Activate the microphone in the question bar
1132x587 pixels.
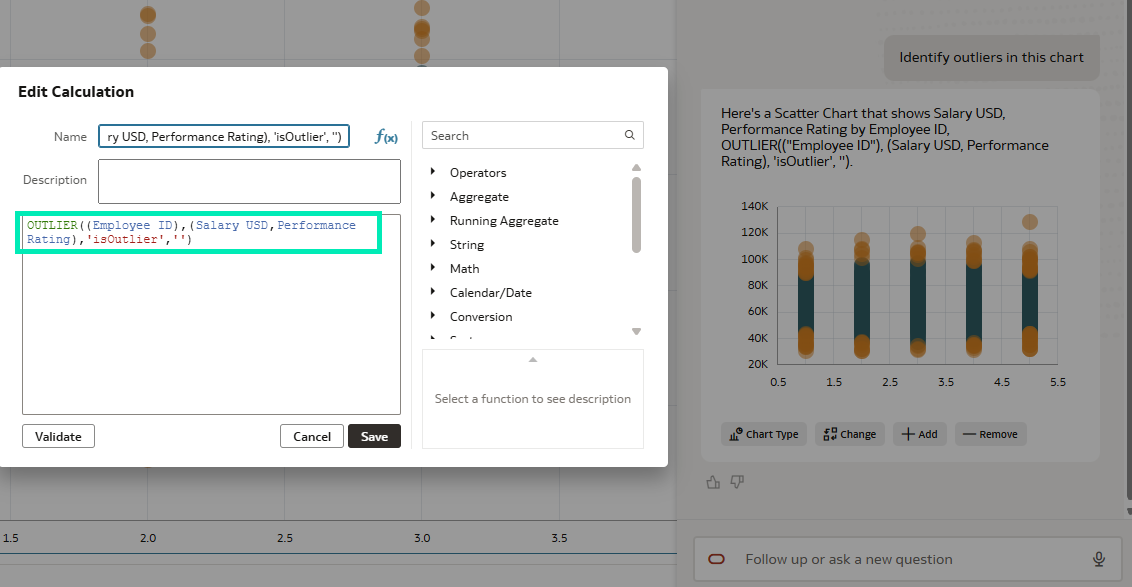tap(1098, 559)
